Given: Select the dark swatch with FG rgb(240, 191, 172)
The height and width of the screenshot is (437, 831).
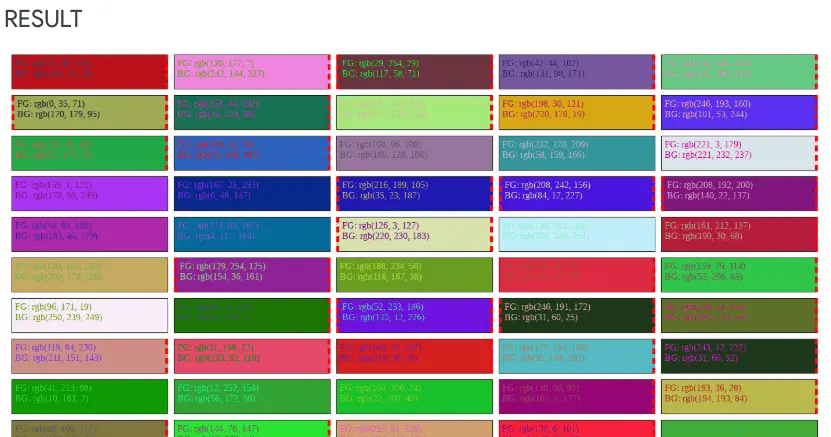Looking at the screenshot, I should tap(577, 315).
